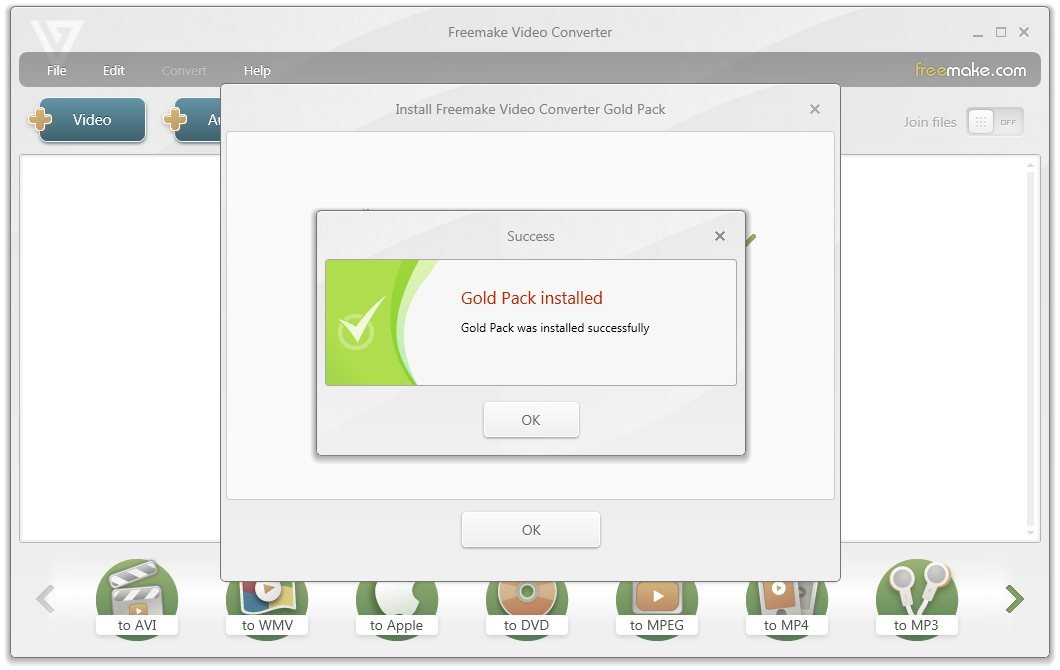Select the "to MP4" output format
The width and height of the screenshot is (1060, 670).
point(787,600)
